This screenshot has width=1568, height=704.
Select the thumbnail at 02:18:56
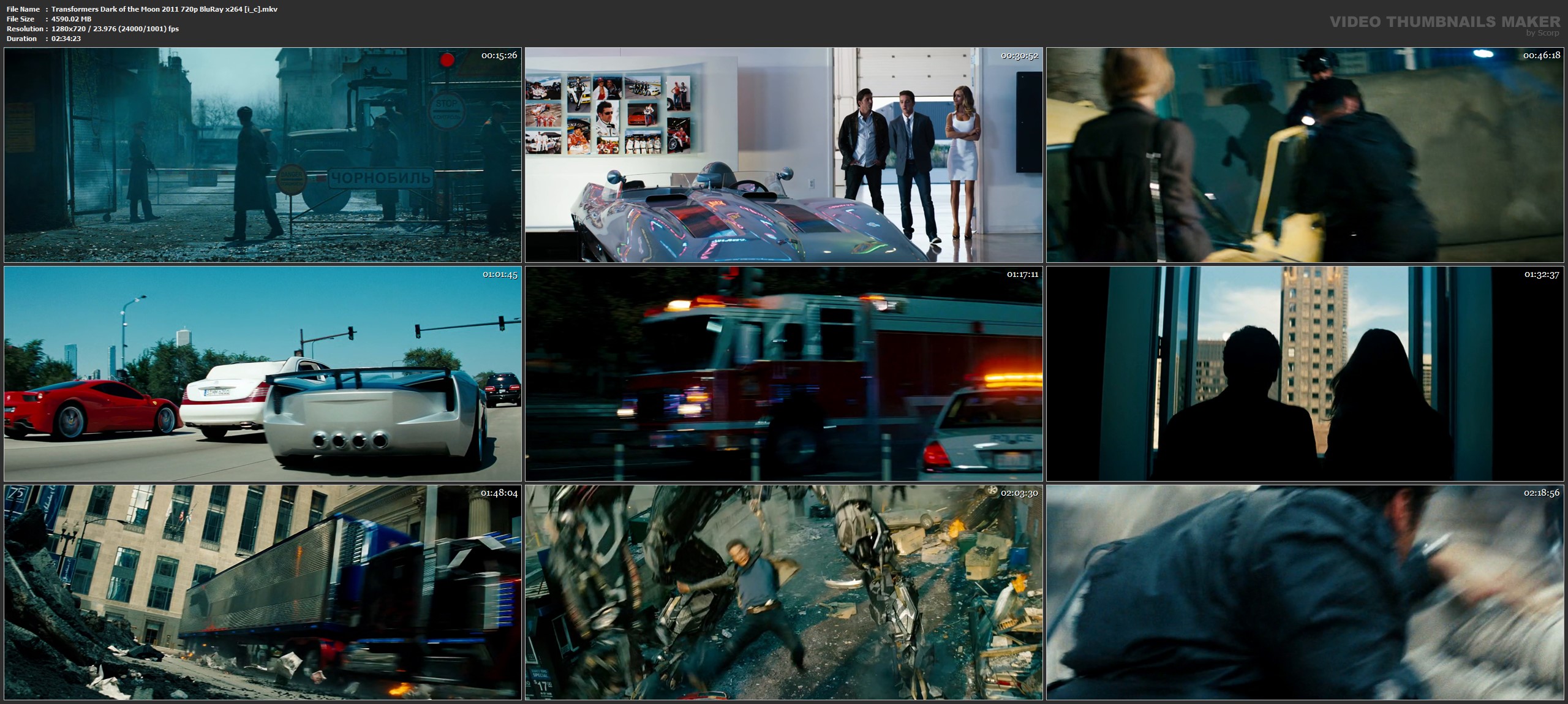[x=1305, y=592]
